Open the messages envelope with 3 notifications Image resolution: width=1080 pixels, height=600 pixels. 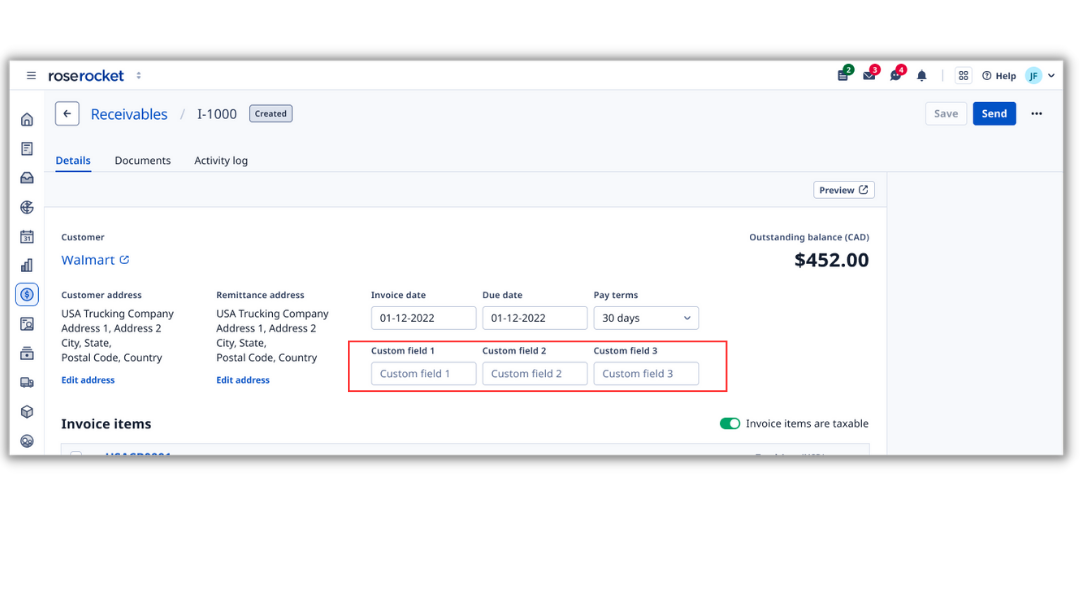868,75
